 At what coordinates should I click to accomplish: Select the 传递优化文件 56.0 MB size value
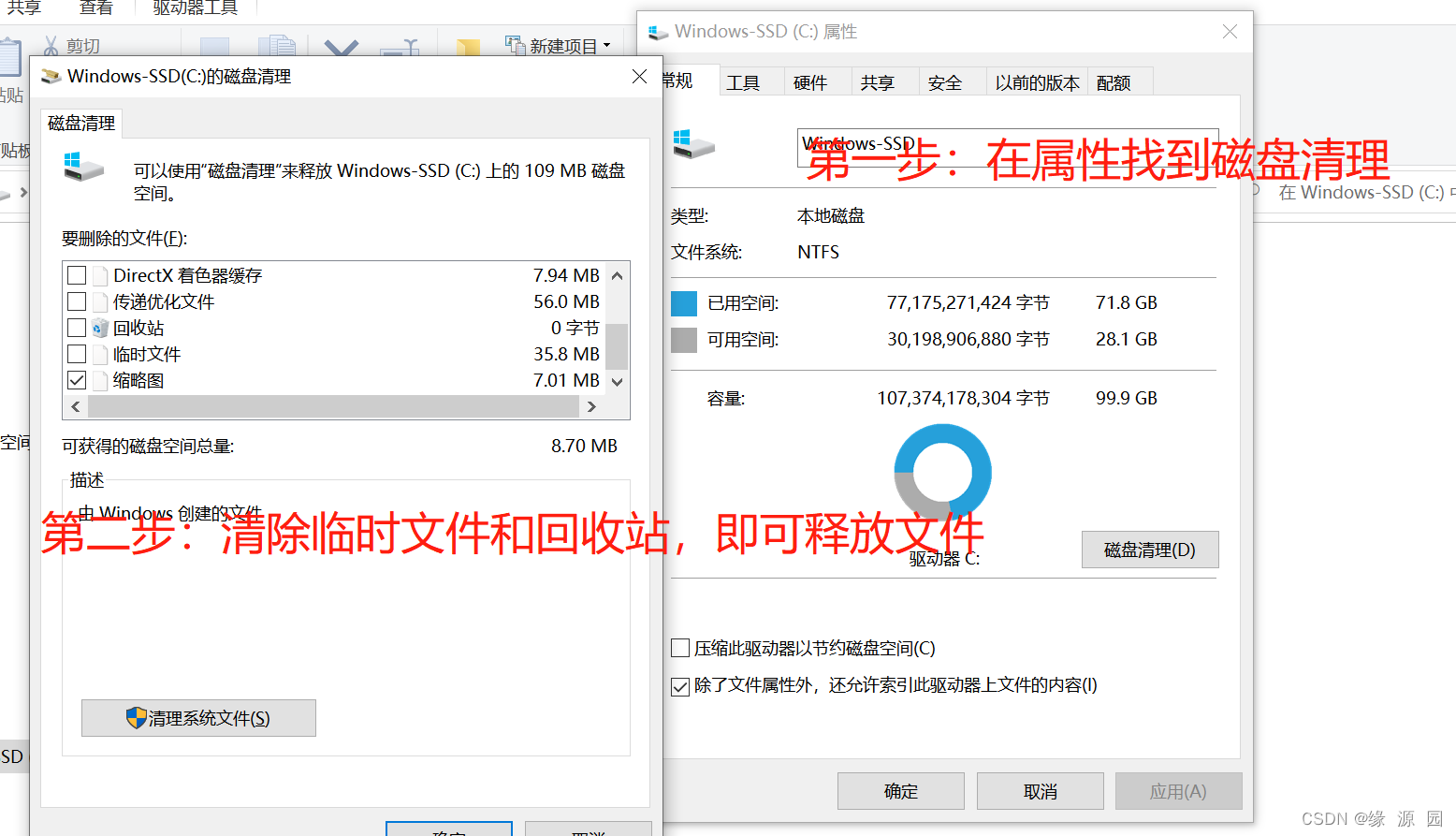tap(566, 301)
